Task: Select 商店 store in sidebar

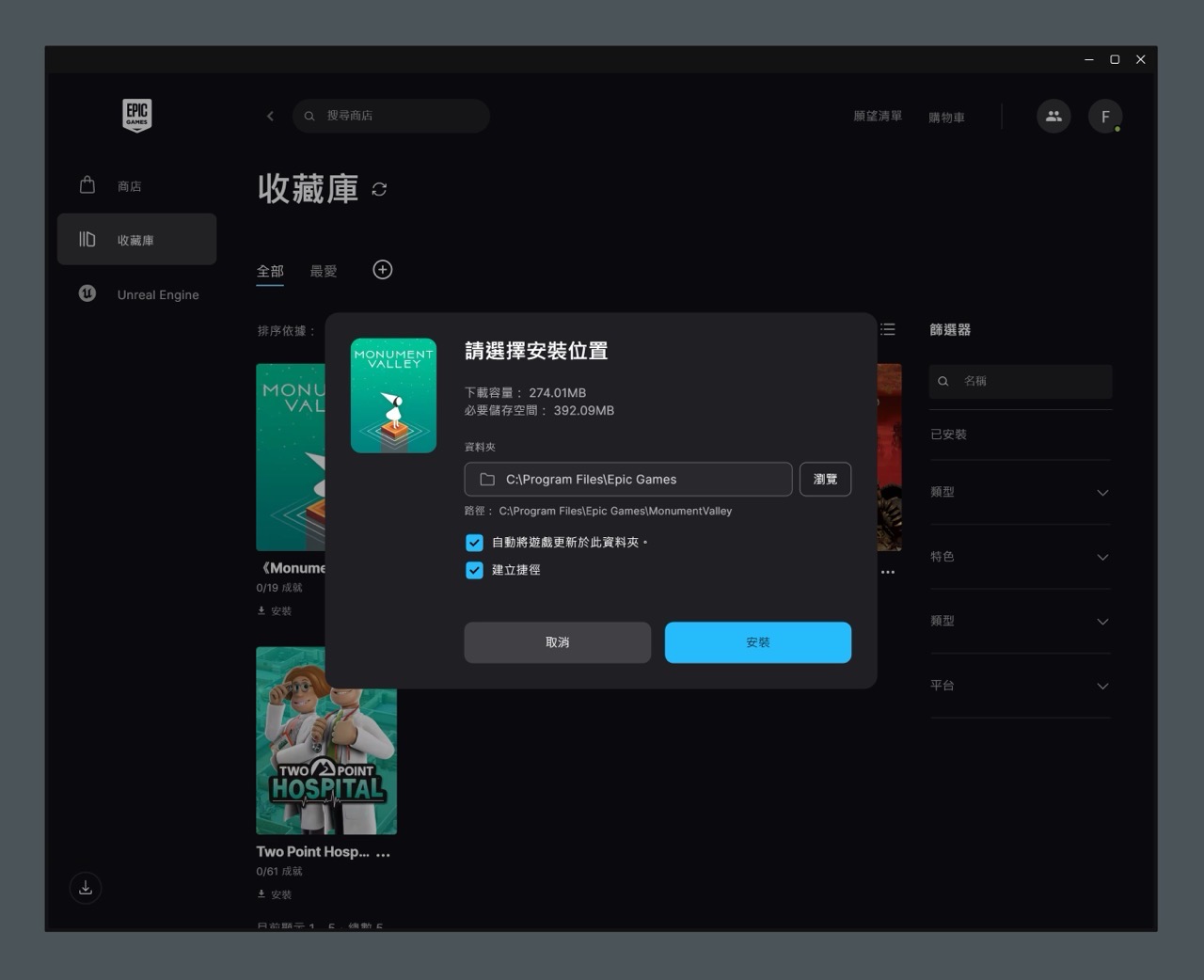Action: coord(137,185)
